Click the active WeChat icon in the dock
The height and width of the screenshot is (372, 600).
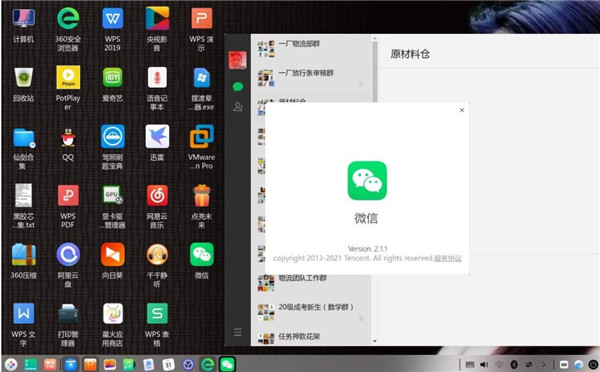(x=227, y=364)
